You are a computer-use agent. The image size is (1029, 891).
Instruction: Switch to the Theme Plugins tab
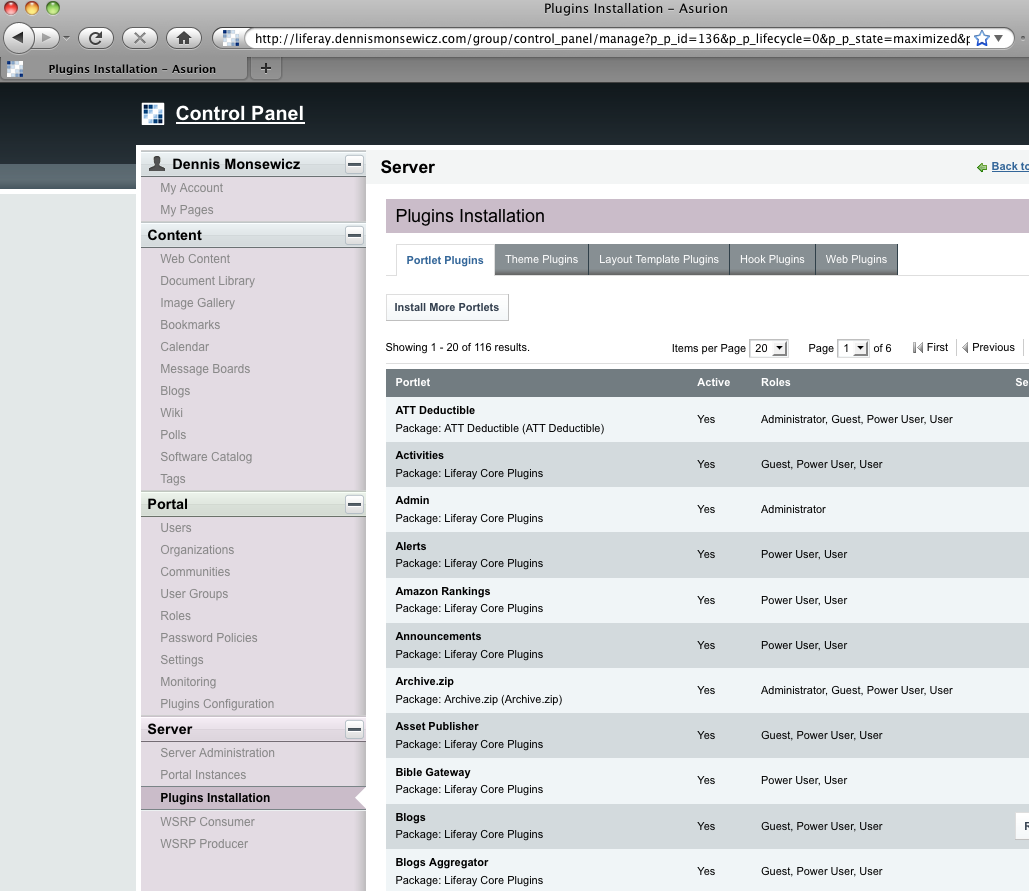pyautogui.click(x=541, y=259)
